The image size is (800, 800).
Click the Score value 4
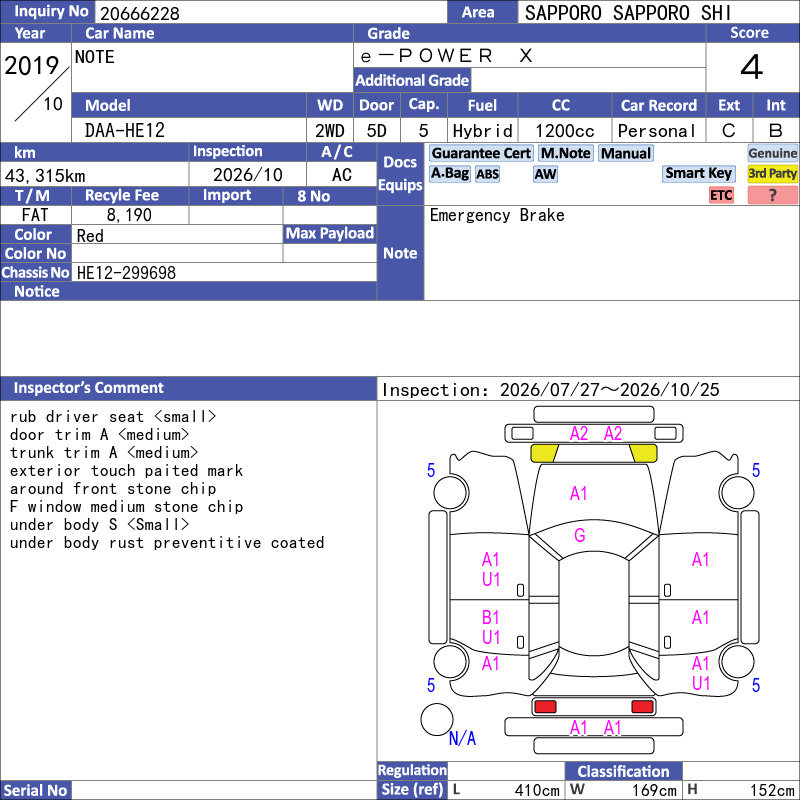click(x=752, y=67)
